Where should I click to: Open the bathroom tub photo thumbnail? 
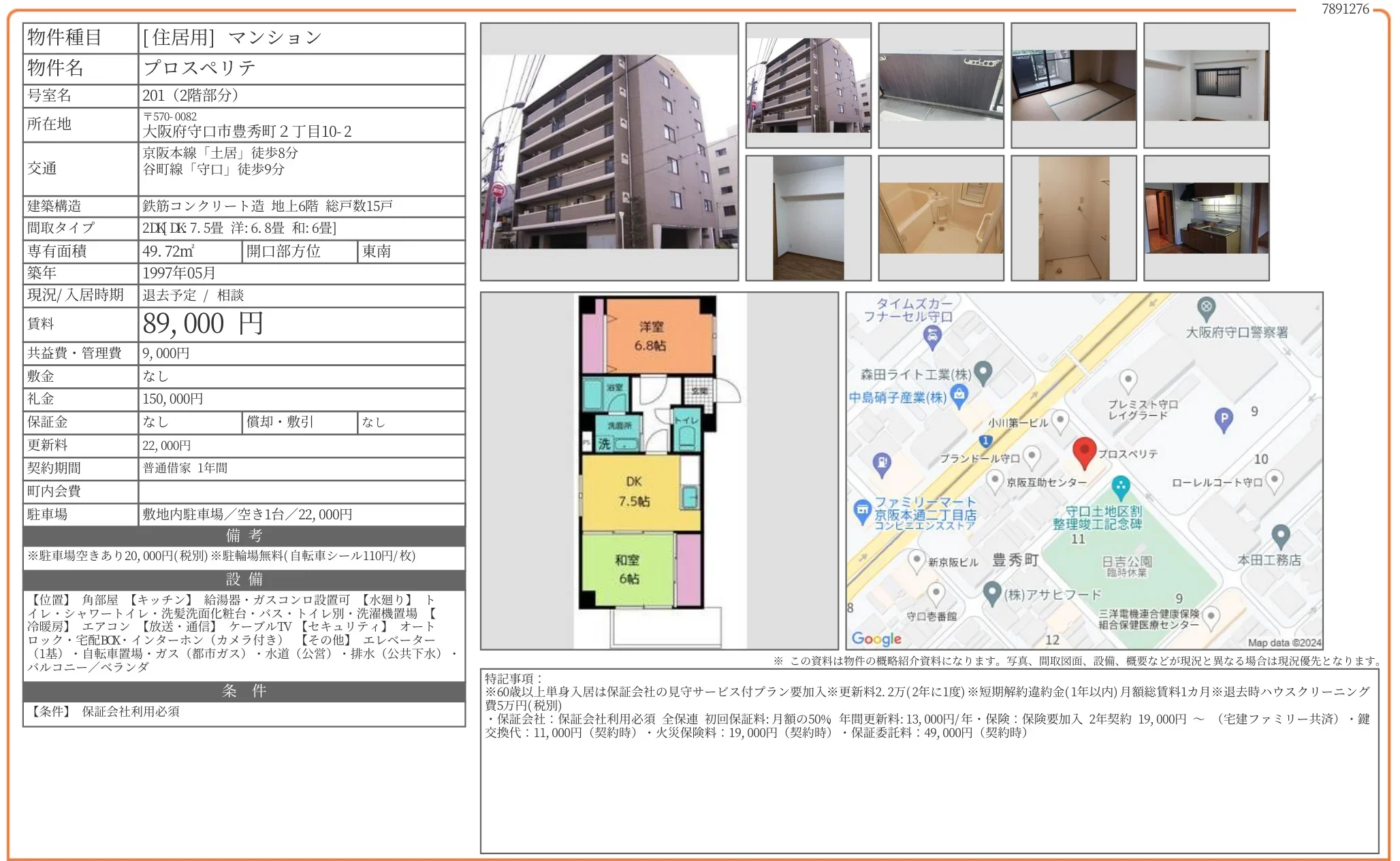[940, 218]
